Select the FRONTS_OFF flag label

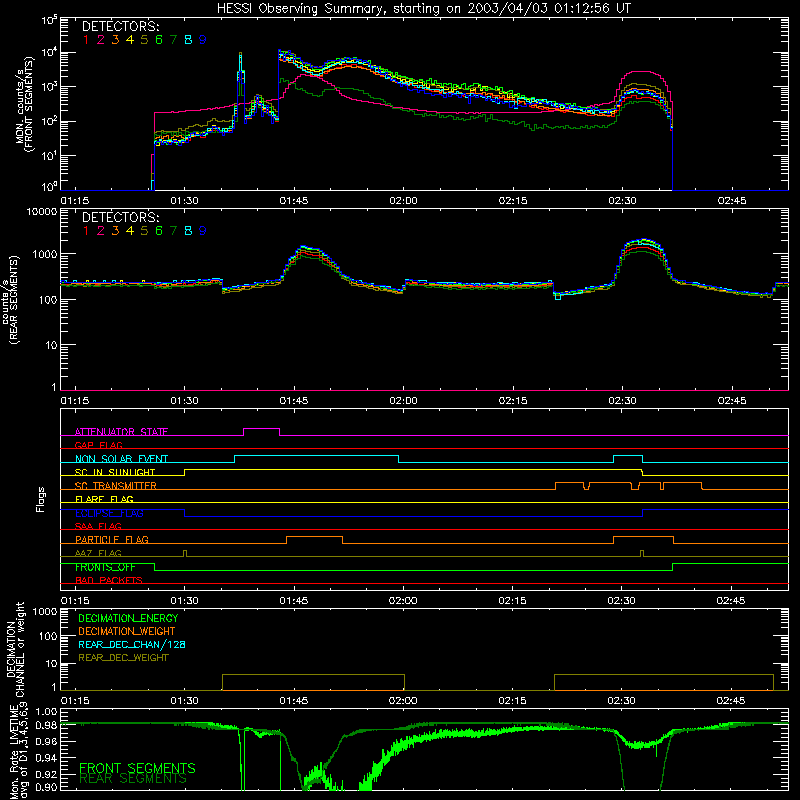click(x=105, y=567)
